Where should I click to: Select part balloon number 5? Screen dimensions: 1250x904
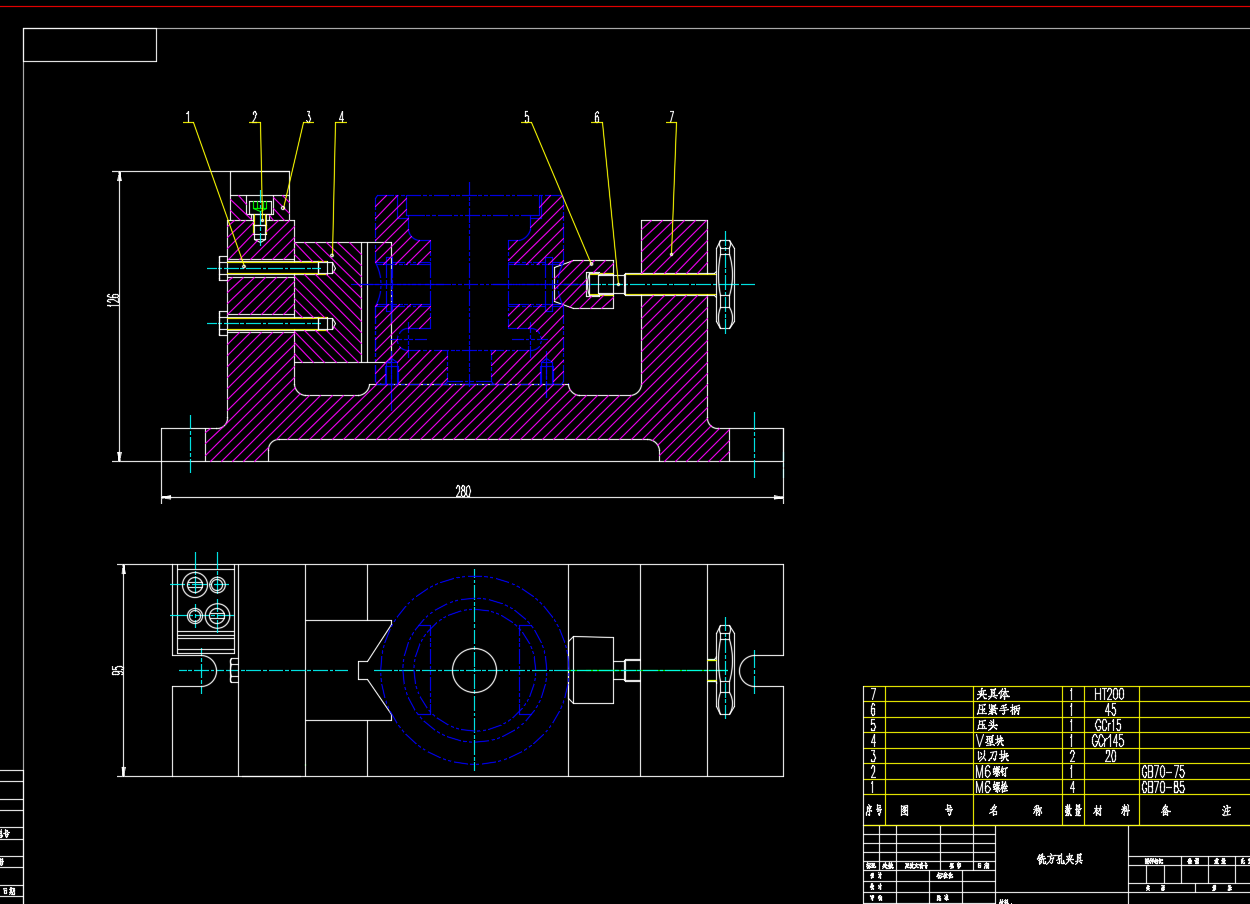tap(527, 117)
